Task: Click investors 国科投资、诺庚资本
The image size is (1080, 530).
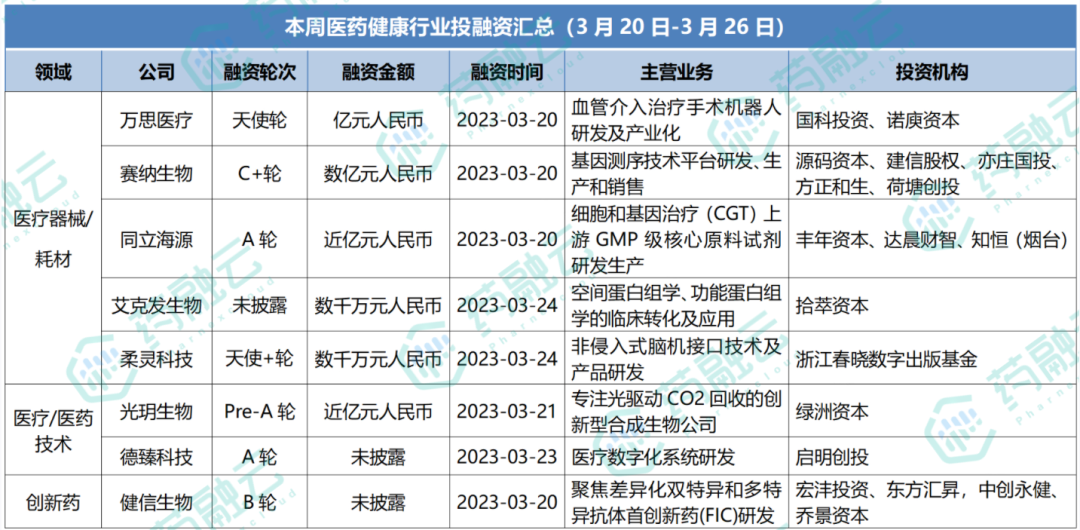Action: point(877,121)
